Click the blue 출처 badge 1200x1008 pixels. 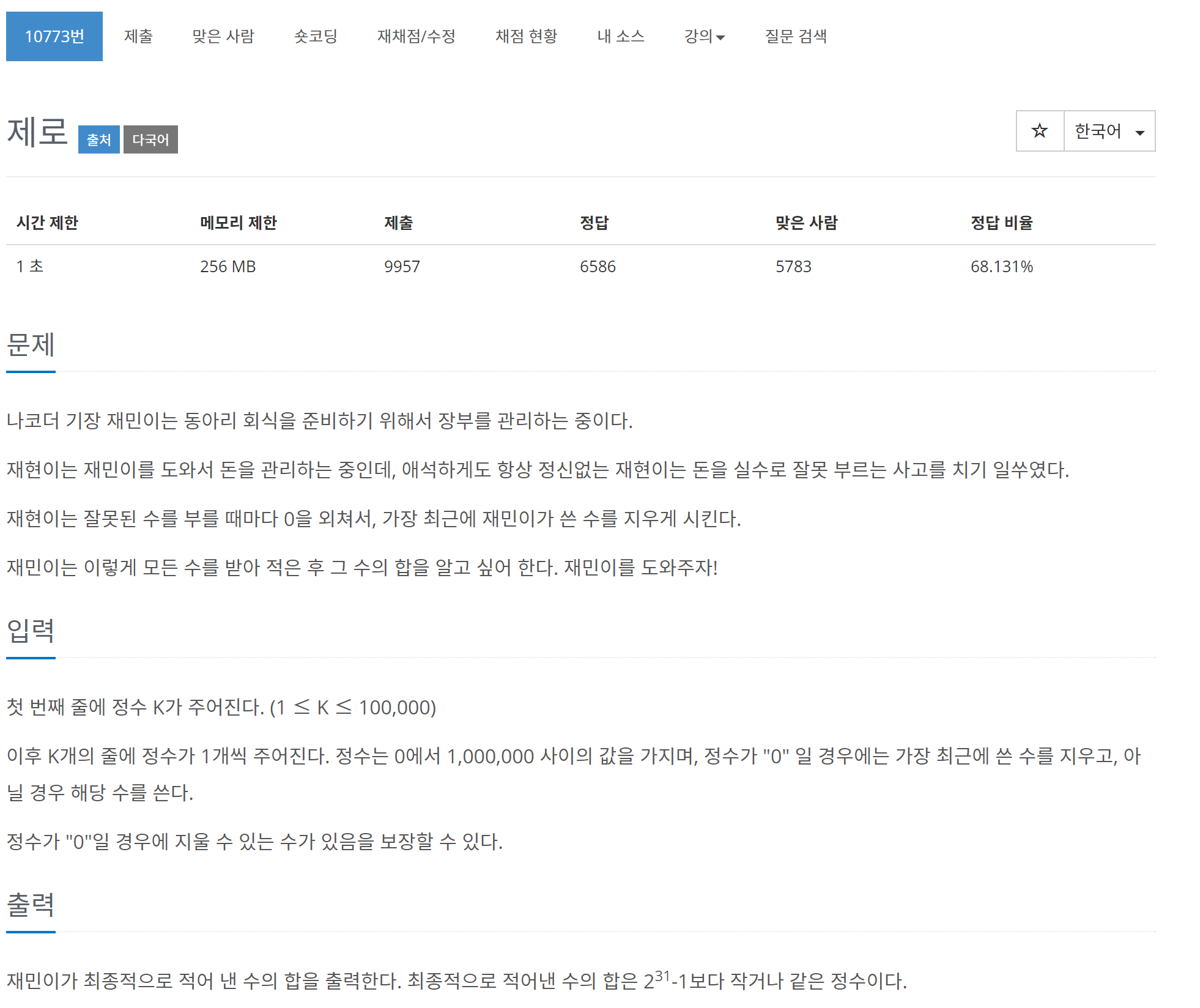(x=98, y=139)
